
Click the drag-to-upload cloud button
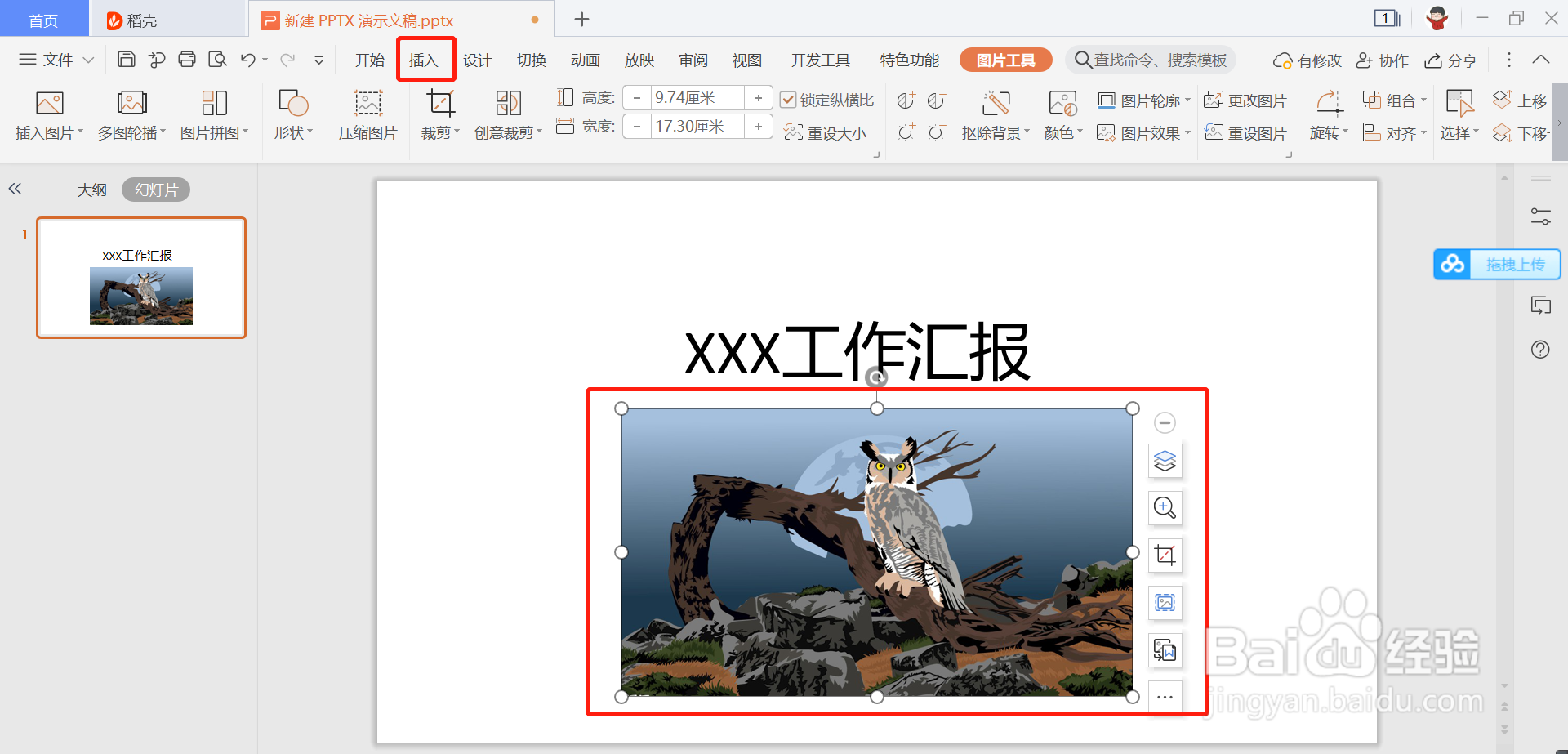[1497, 265]
